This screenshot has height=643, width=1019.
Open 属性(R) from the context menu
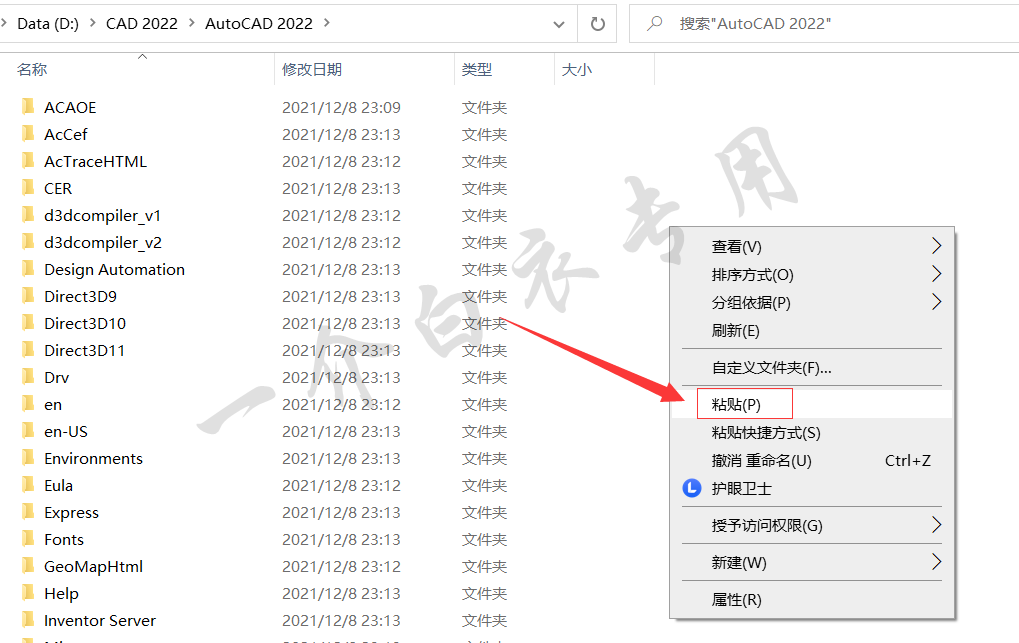812,599
